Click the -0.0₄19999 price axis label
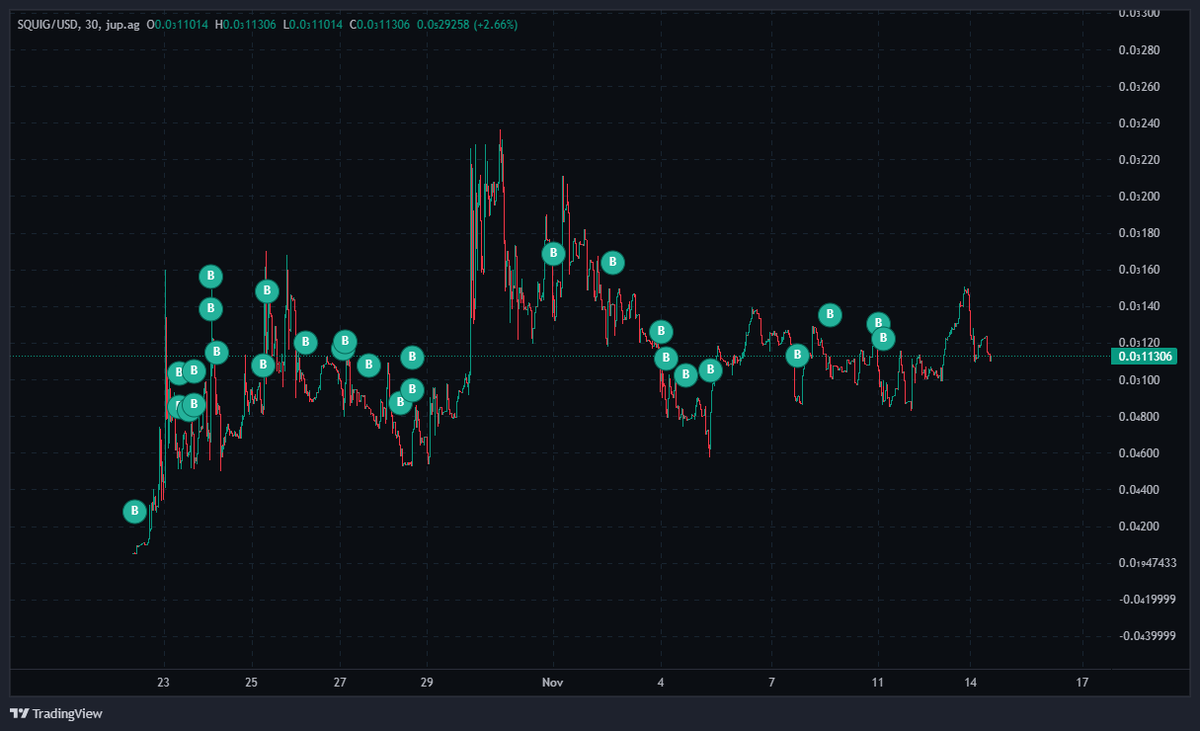1200x731 pixels. [1146, 599]
